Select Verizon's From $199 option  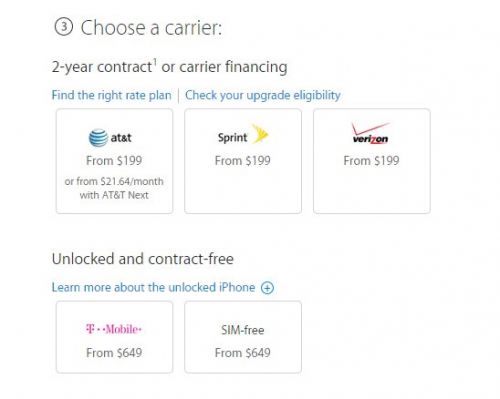[x=372, y=161]
